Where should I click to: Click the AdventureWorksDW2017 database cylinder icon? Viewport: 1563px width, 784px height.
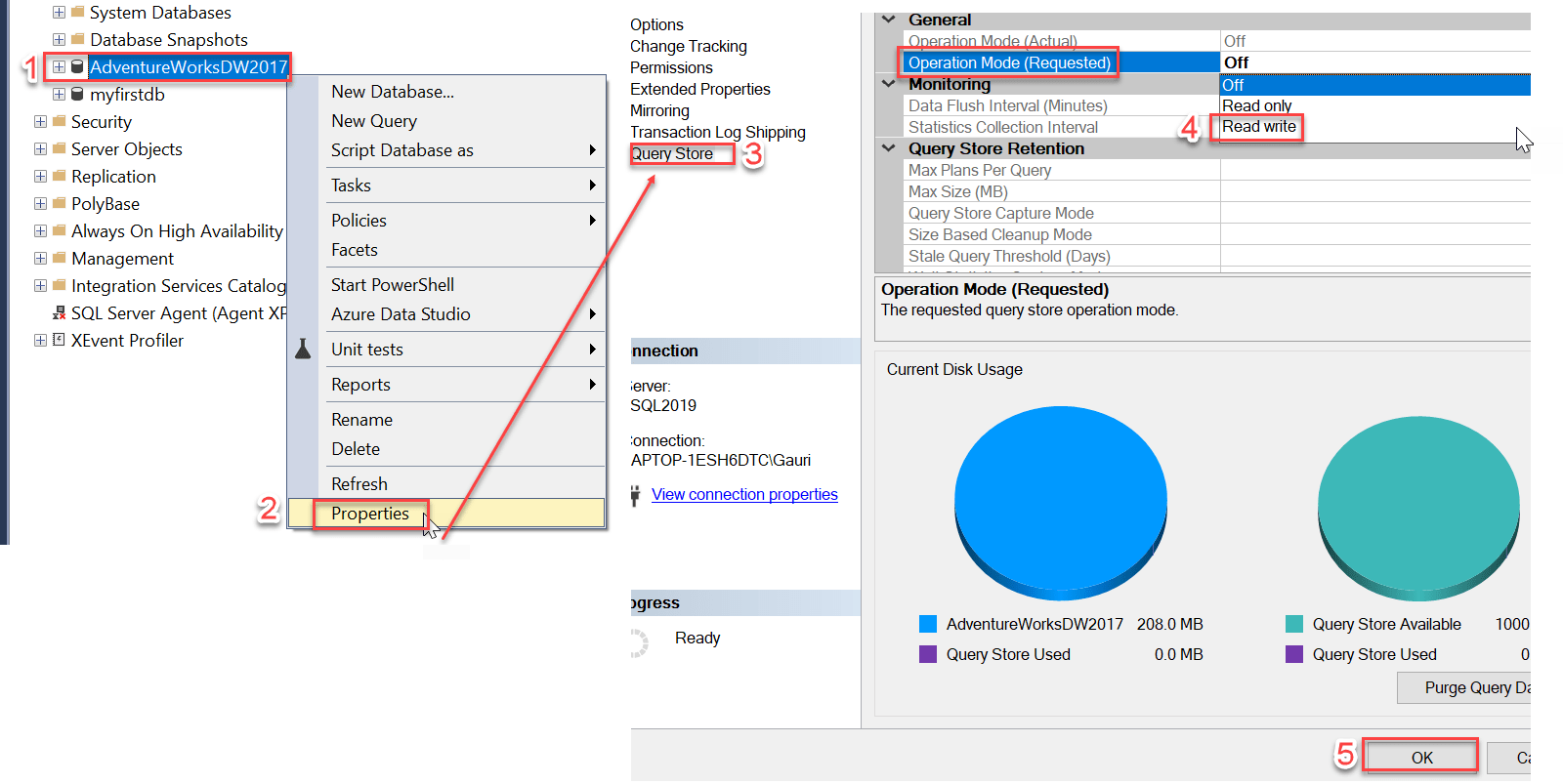[77, 66]
